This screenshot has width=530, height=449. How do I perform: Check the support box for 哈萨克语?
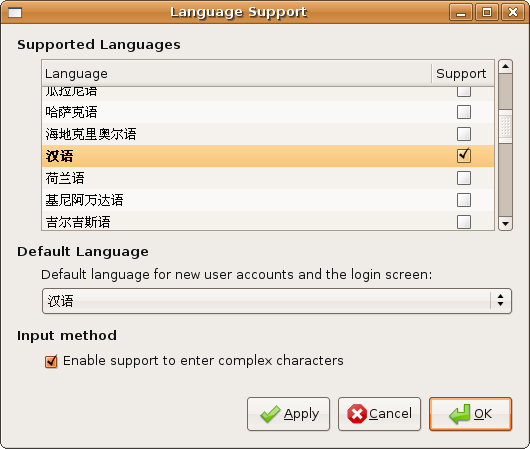click(464, 112)
